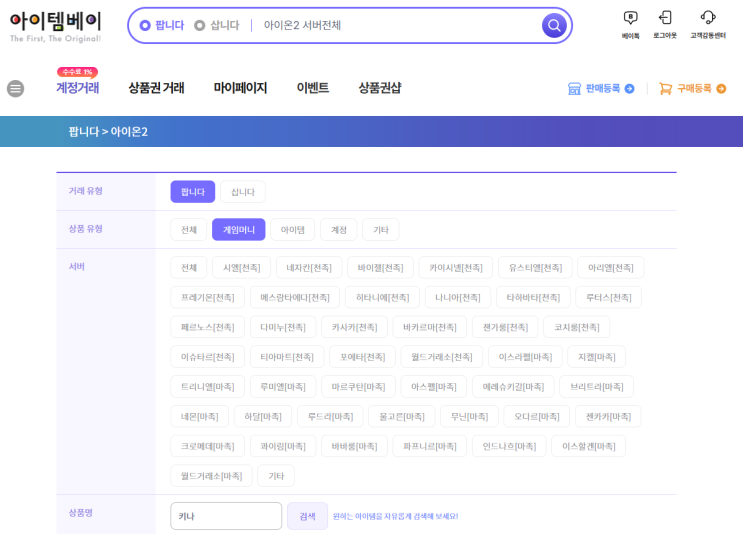Click 판매등록 with store icon

601,89
